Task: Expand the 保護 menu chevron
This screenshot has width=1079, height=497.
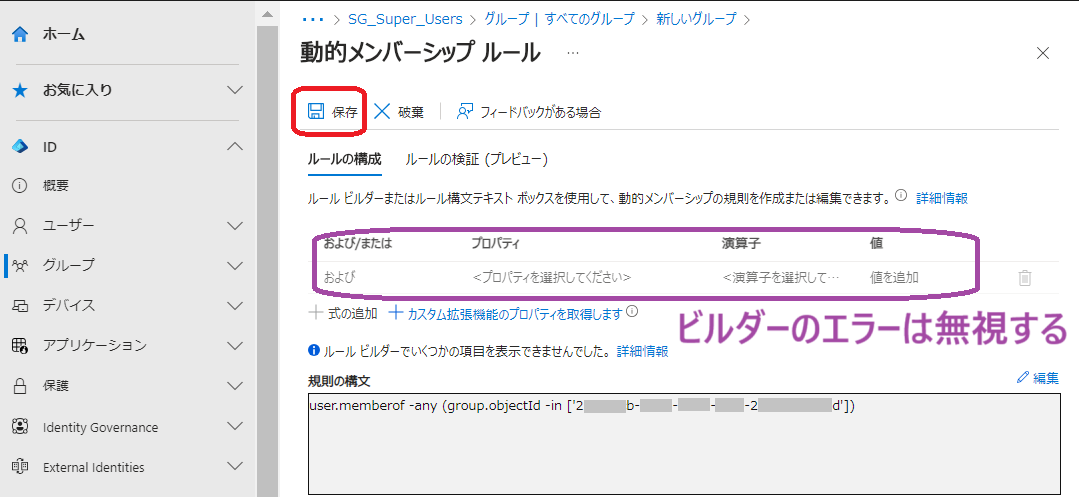Action: coord(235,385)
